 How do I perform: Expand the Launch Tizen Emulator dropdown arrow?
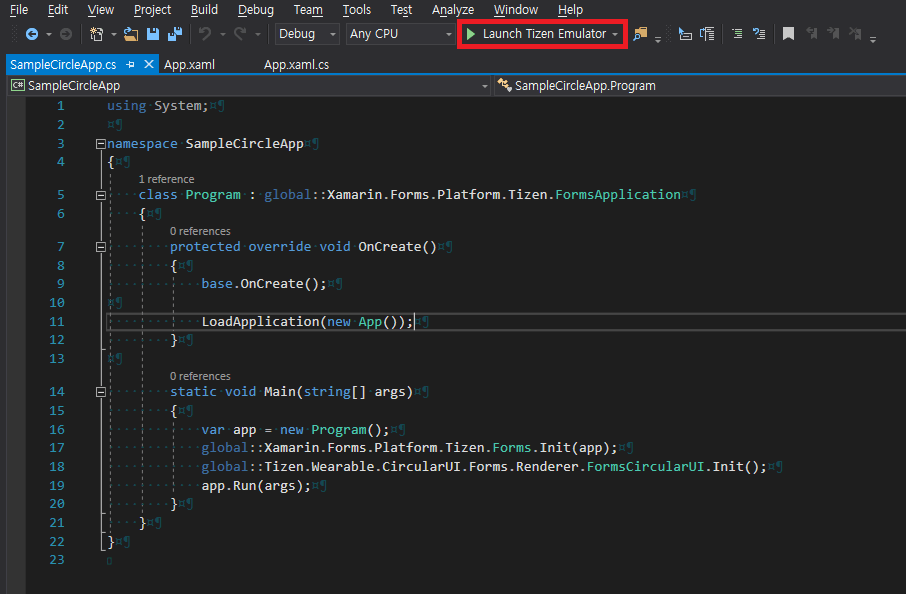[x=613, y=33]
